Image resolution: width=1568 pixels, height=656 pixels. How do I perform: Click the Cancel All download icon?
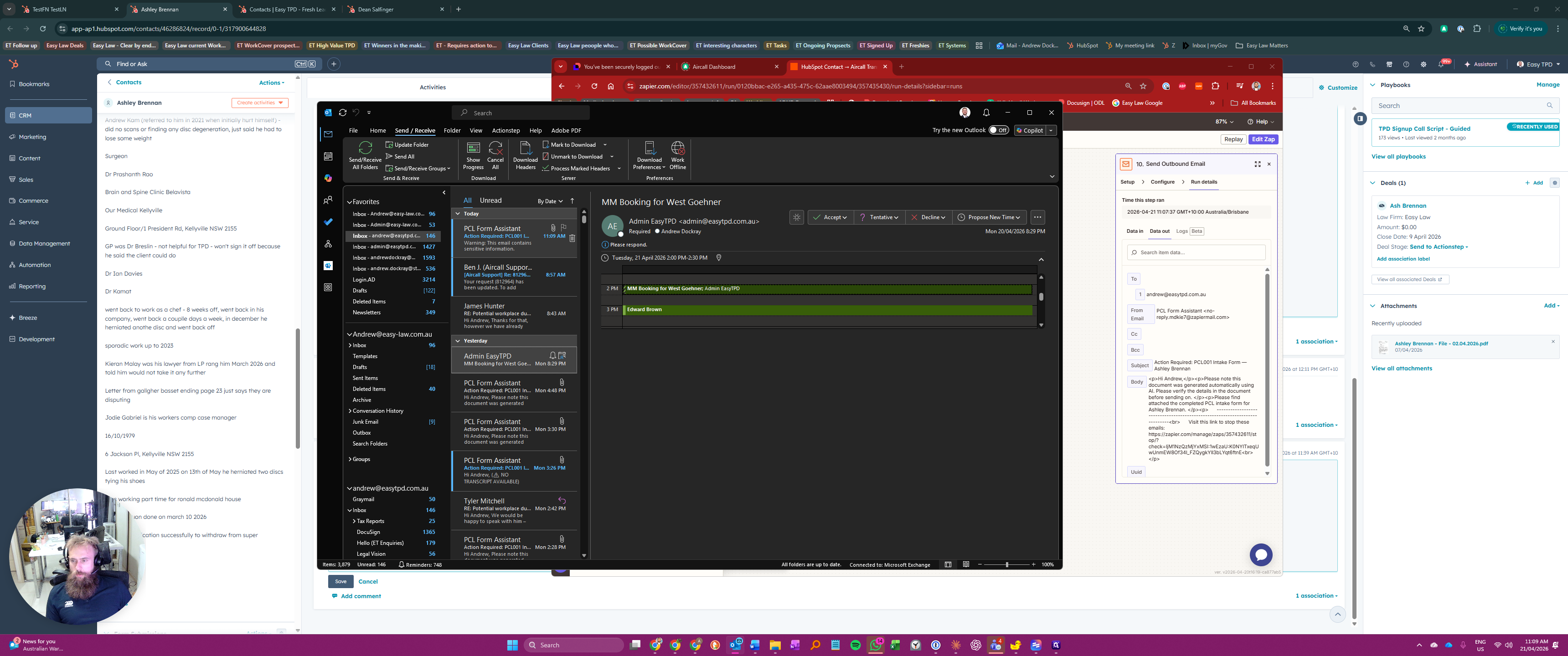[x=495, y=149]
